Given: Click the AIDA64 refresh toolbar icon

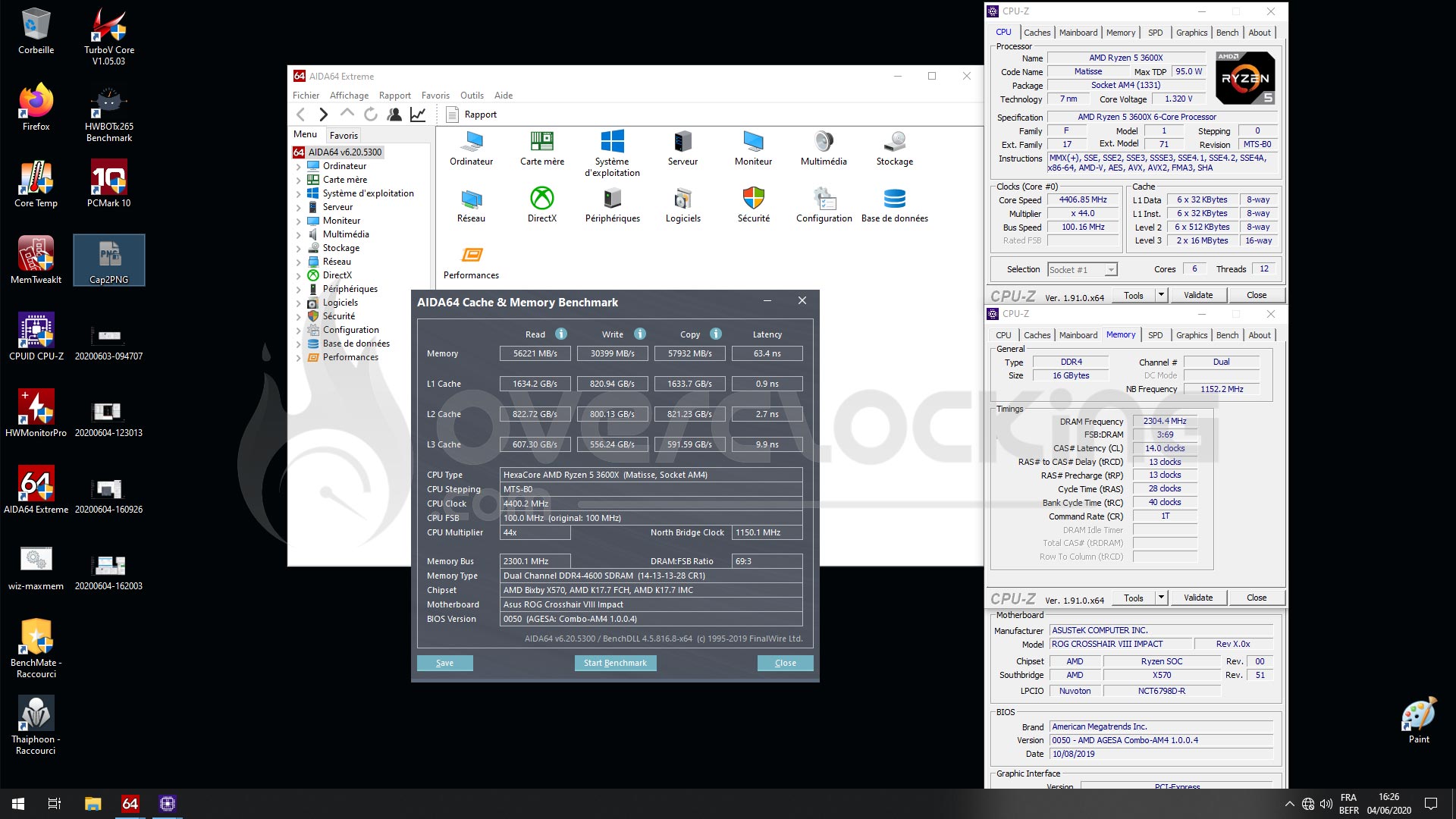Looking at the screenshot, I should click(x=371, y=115).
